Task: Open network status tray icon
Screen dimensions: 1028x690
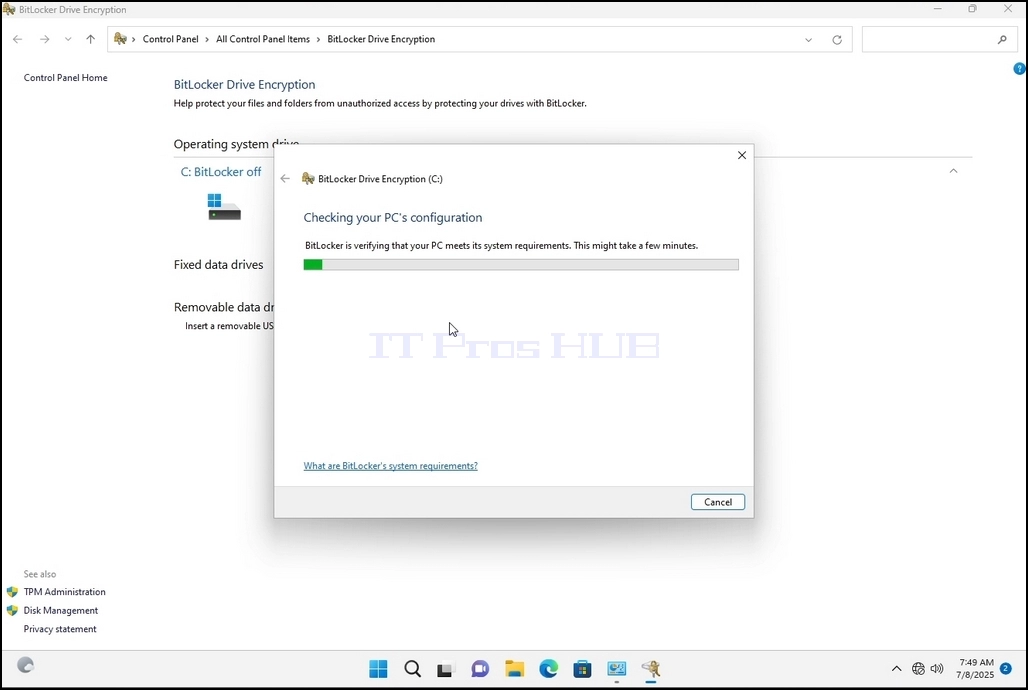Action: (x=918, y=669)
